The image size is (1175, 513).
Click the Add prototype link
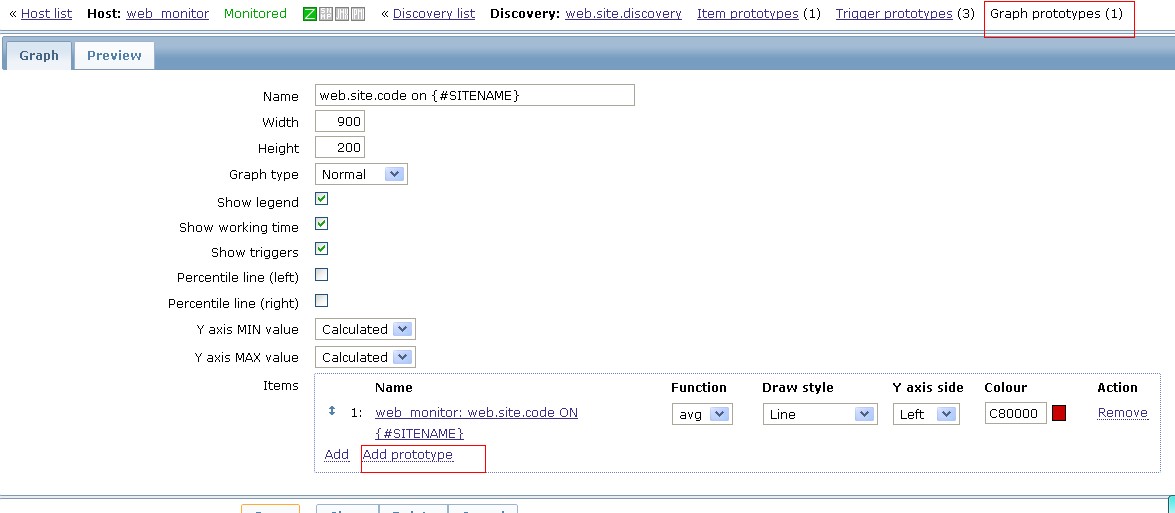408,455
